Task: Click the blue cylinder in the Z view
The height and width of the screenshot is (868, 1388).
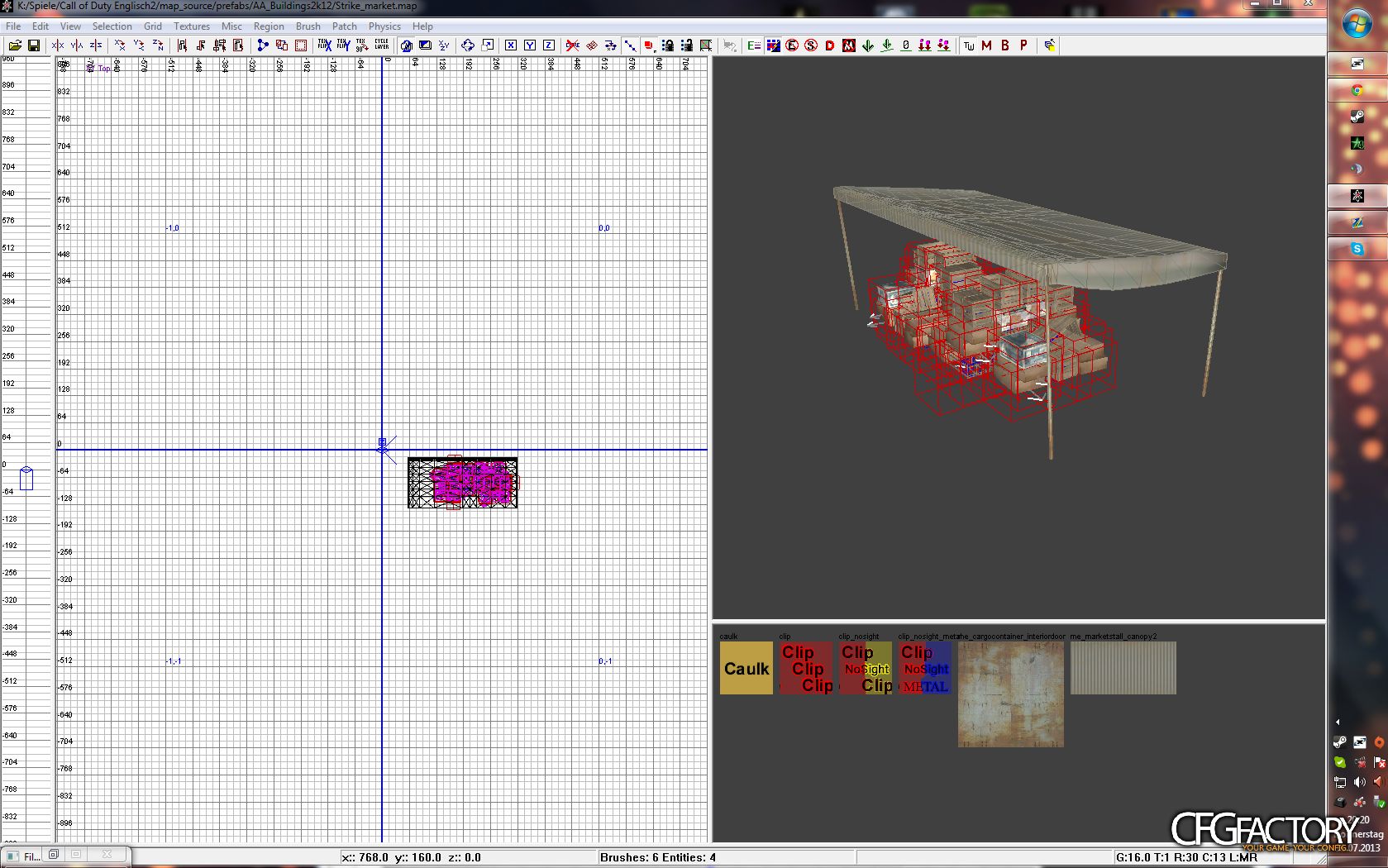Action: point(26,478)
